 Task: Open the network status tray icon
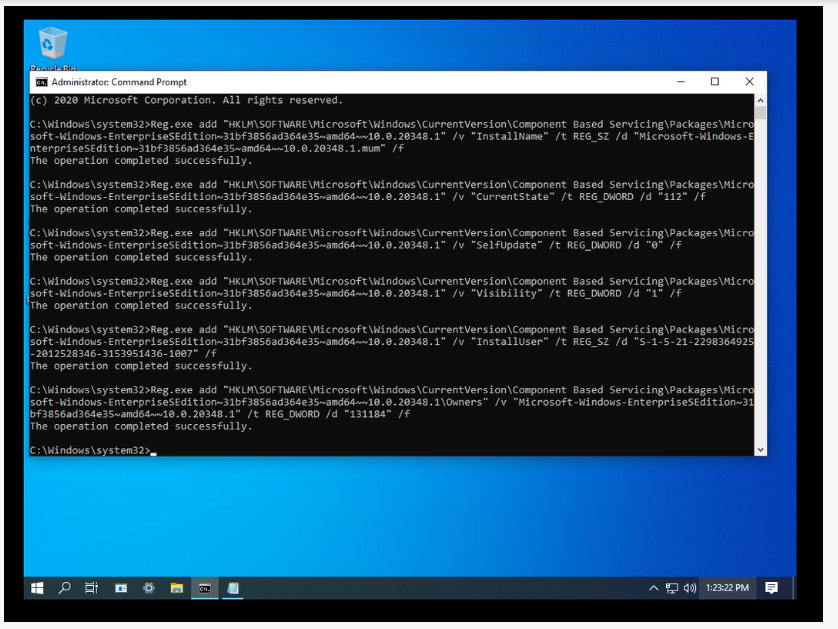[x=671, y=588]
